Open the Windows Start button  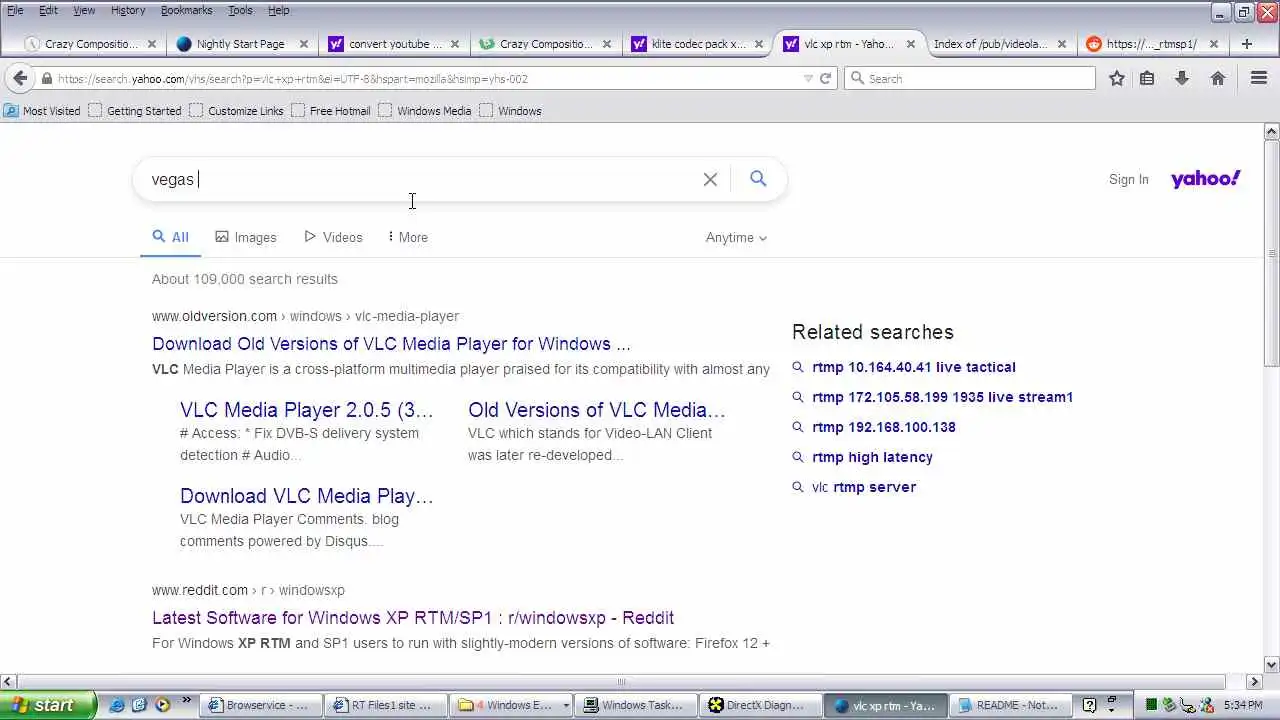(x=48, y=705)
